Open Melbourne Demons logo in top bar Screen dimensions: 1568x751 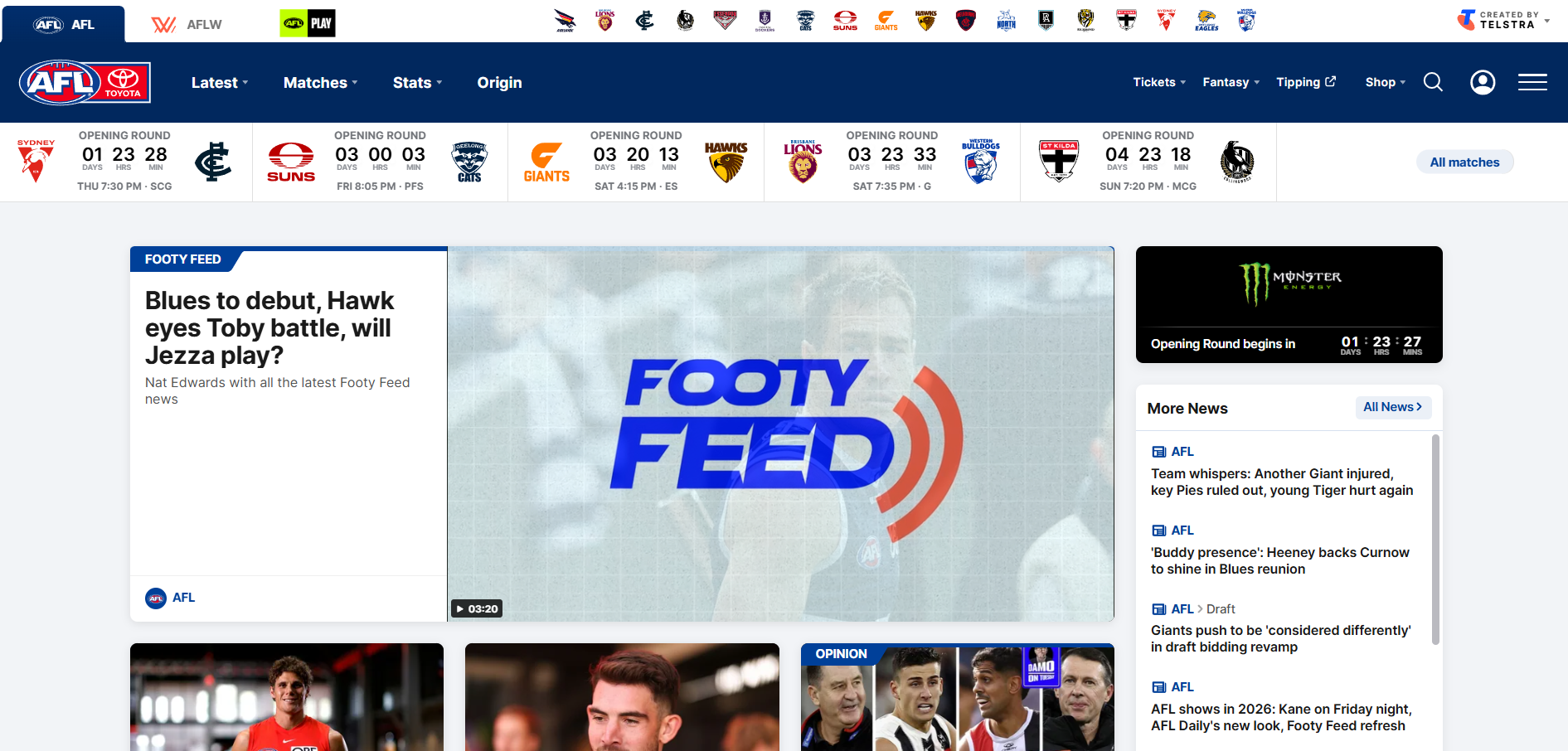[x=966, y=21]
